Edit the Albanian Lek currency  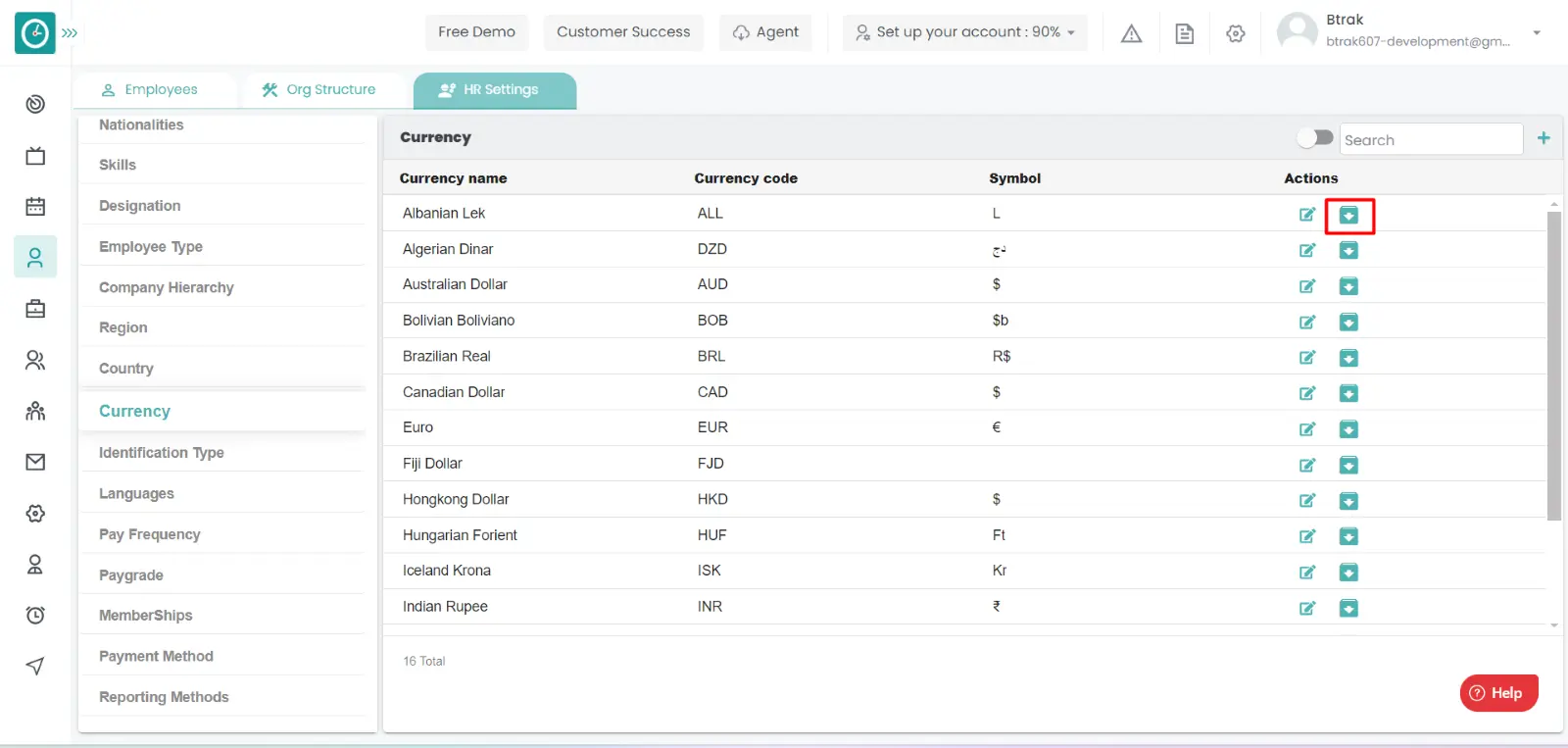pos(1306,215)
